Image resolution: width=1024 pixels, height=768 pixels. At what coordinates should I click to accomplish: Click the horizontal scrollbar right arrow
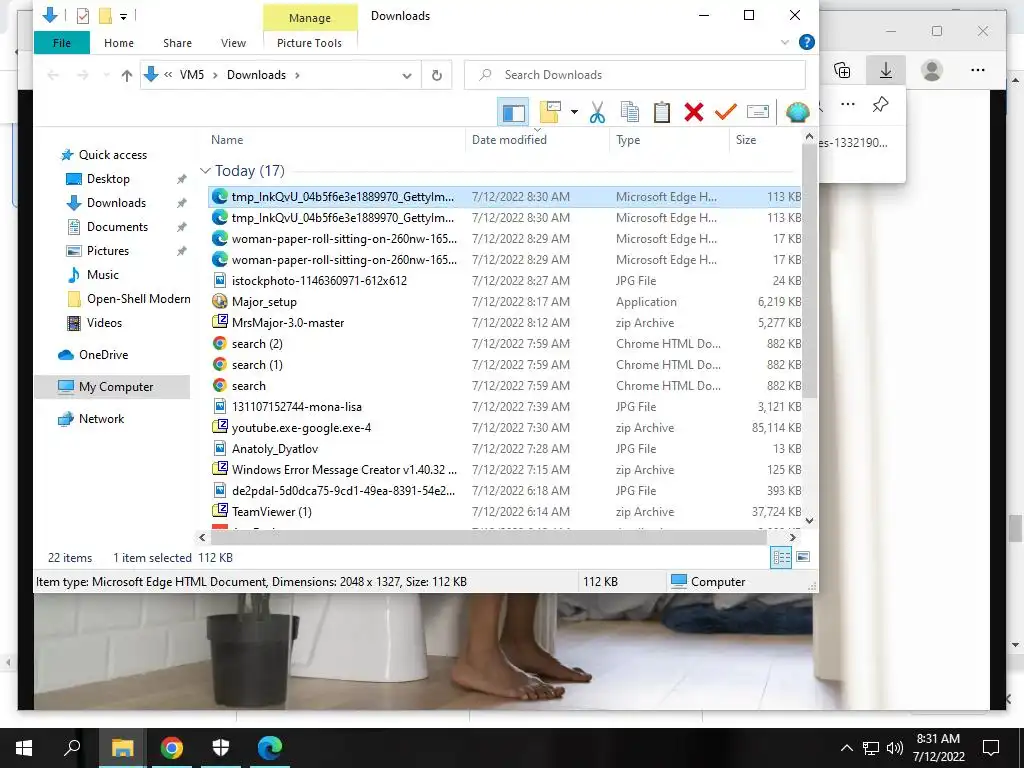[792, 537]
